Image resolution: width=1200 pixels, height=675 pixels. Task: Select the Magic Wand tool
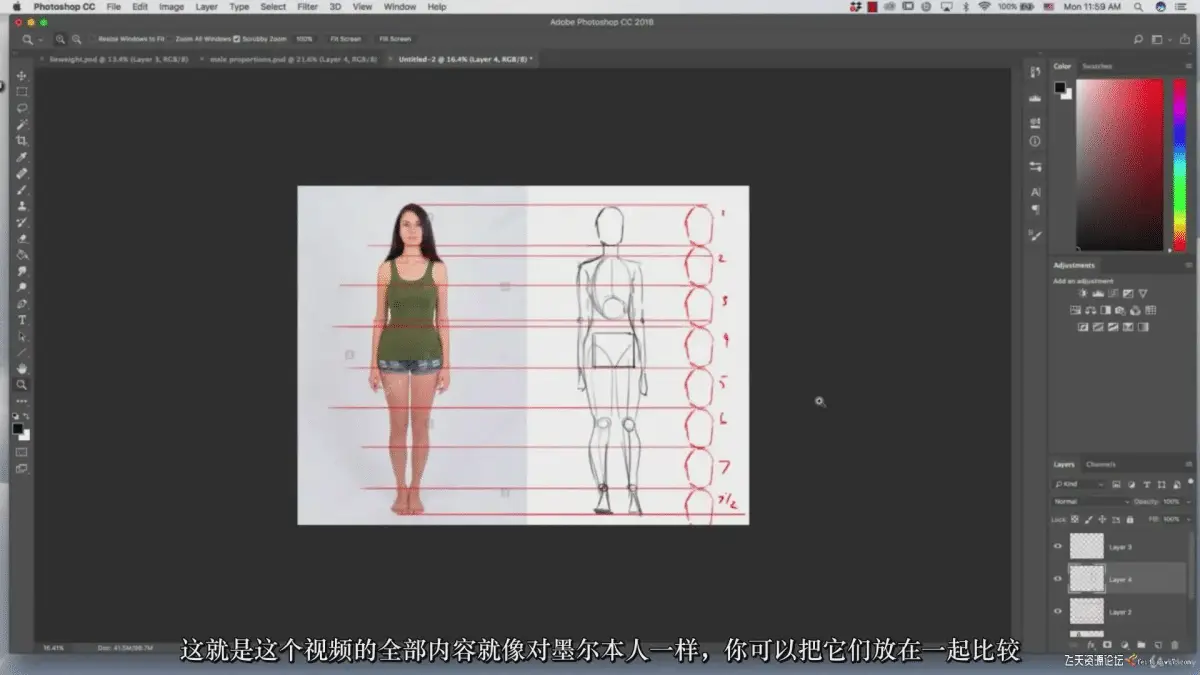coord(22,124)
